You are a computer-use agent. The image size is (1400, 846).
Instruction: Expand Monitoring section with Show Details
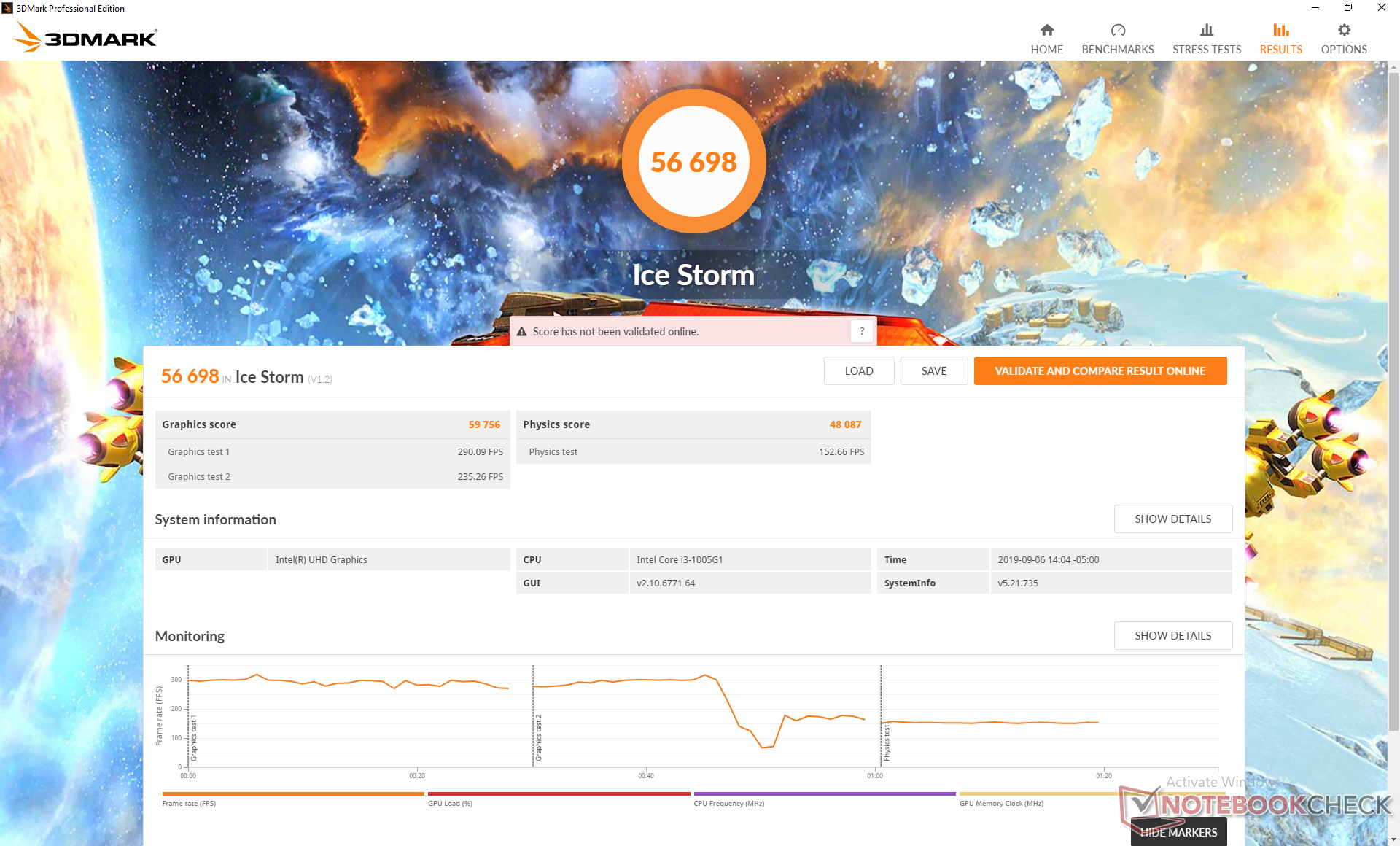[1172, 635]
